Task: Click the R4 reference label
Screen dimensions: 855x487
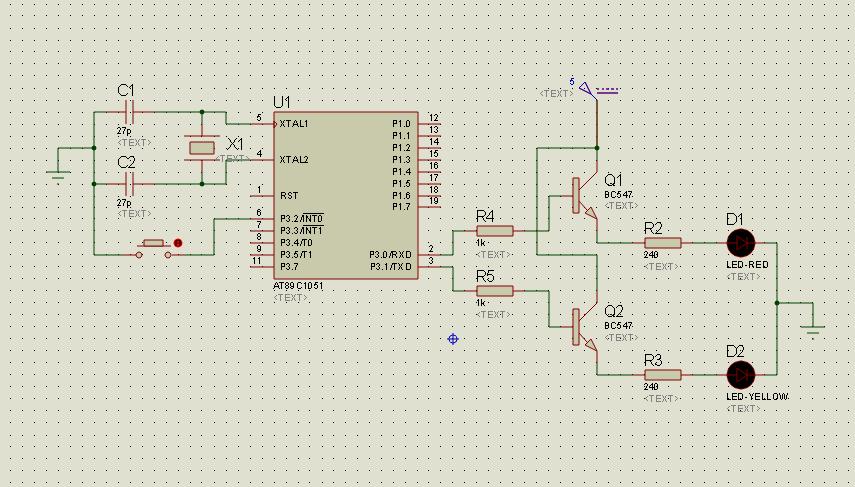Action: (x=485, y=217)
